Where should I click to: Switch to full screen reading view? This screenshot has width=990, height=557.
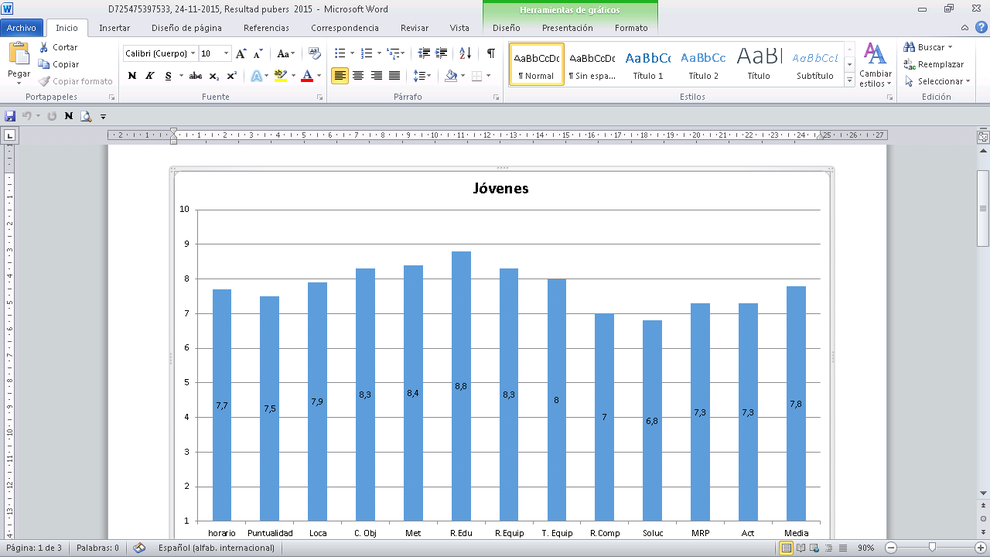point(800,548)
